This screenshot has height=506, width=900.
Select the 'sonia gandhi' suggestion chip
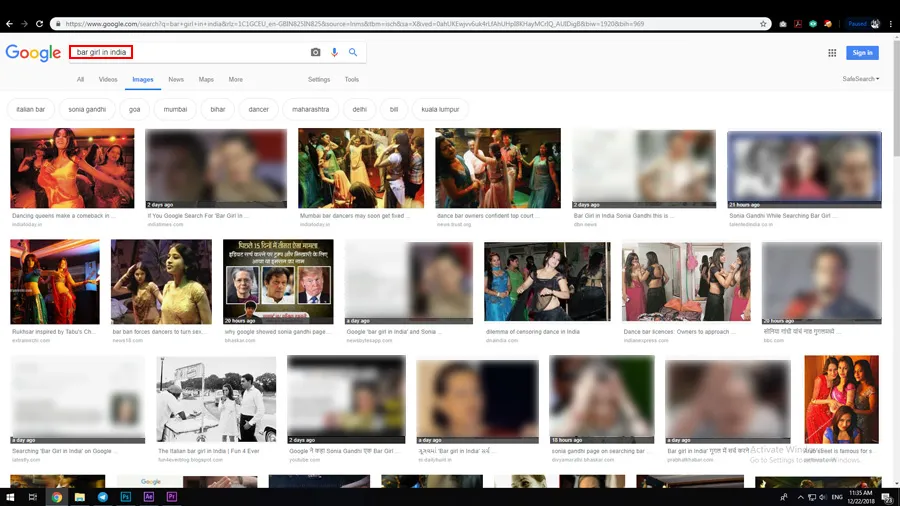tap(87, 110)
